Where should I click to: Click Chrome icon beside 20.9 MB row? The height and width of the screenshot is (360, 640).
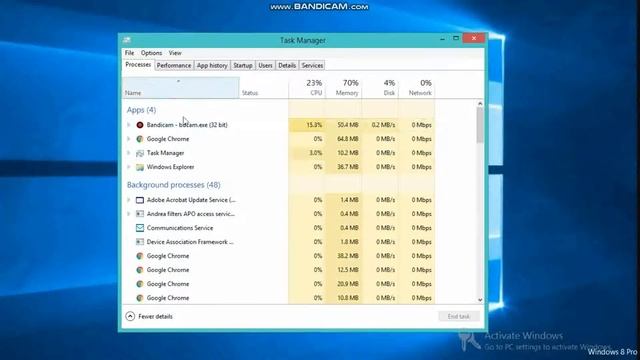(x=140, y=284)
